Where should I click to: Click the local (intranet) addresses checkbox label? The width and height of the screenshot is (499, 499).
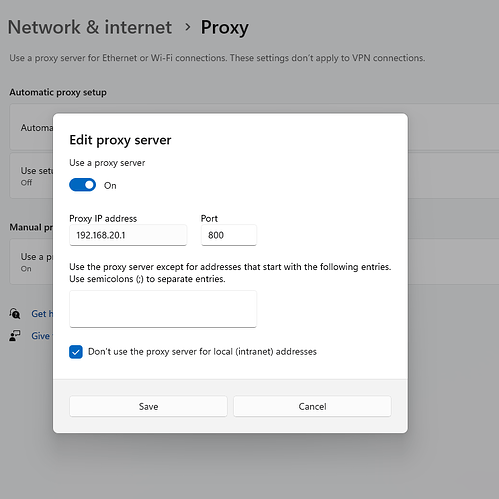(x=202, y=352)
